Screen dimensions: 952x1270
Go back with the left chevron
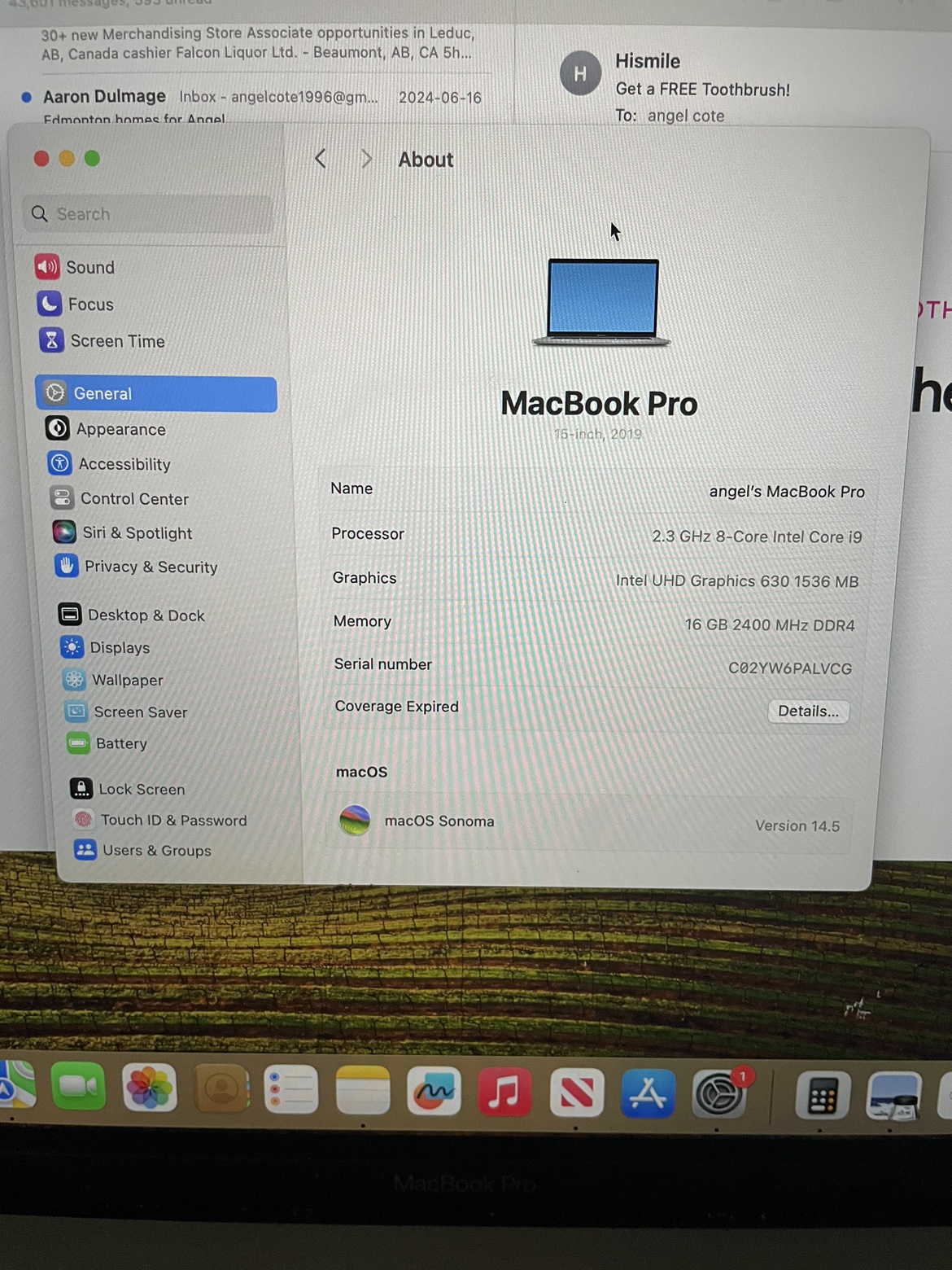click(321, 159)
